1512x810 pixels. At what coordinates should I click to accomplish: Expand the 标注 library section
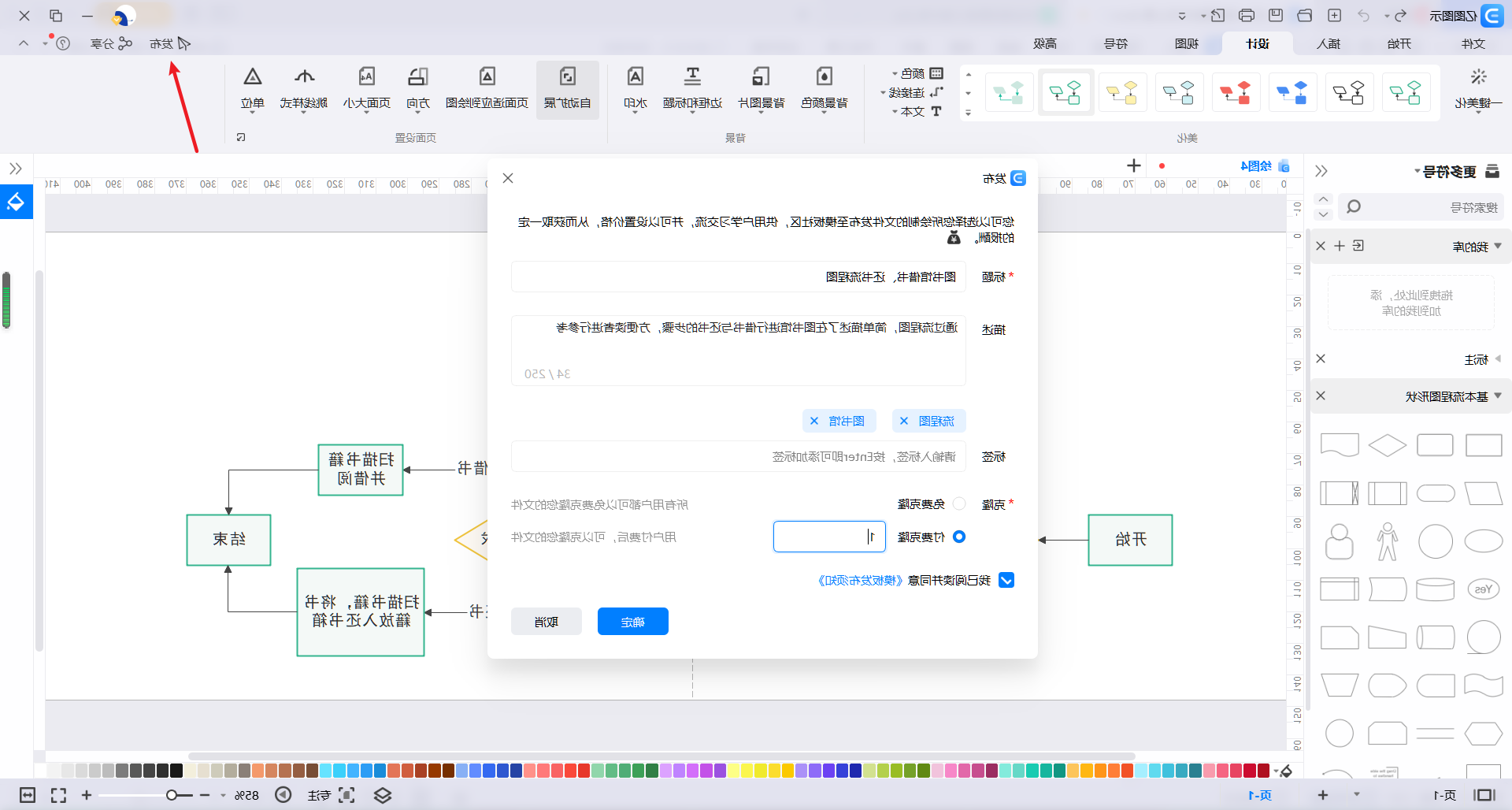1498,359
